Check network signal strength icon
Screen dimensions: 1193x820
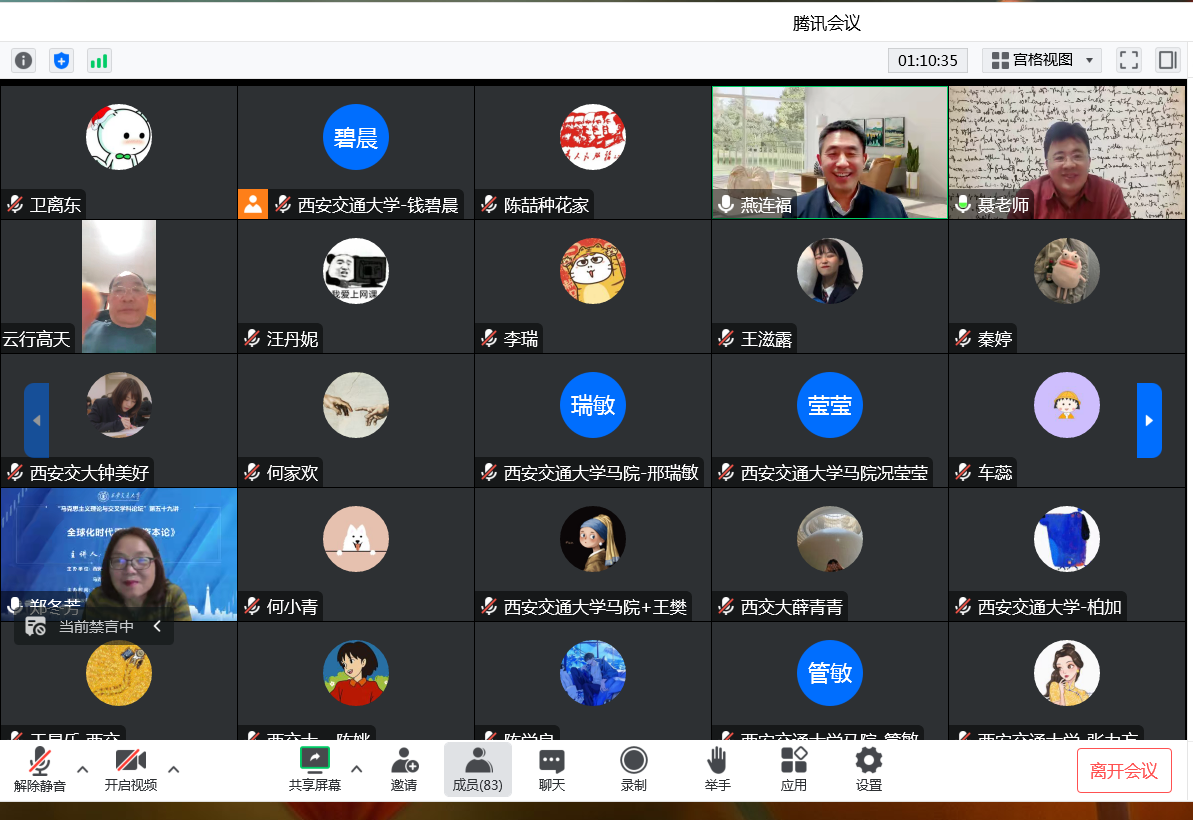click(x=99, y=60)
